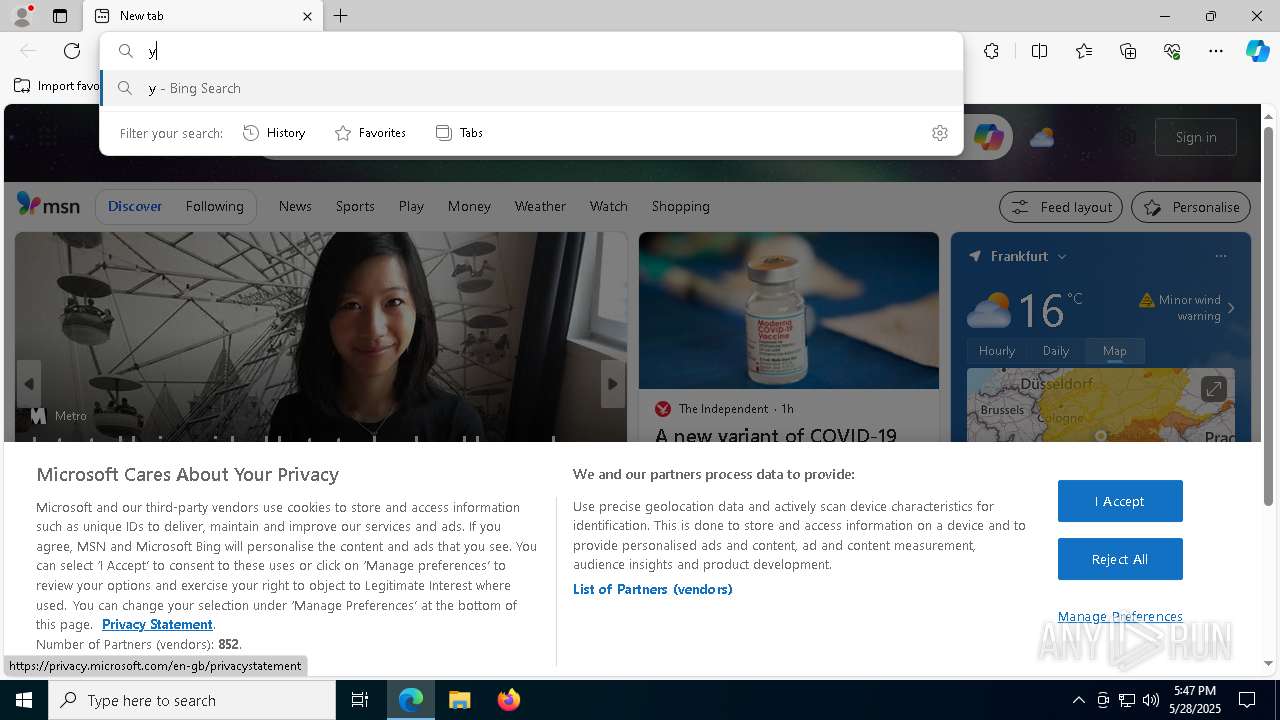The width and height of the screenshot is (1280, 720).
Task: Open the Minor wind warning alert
Action: tap(1180, 308)
